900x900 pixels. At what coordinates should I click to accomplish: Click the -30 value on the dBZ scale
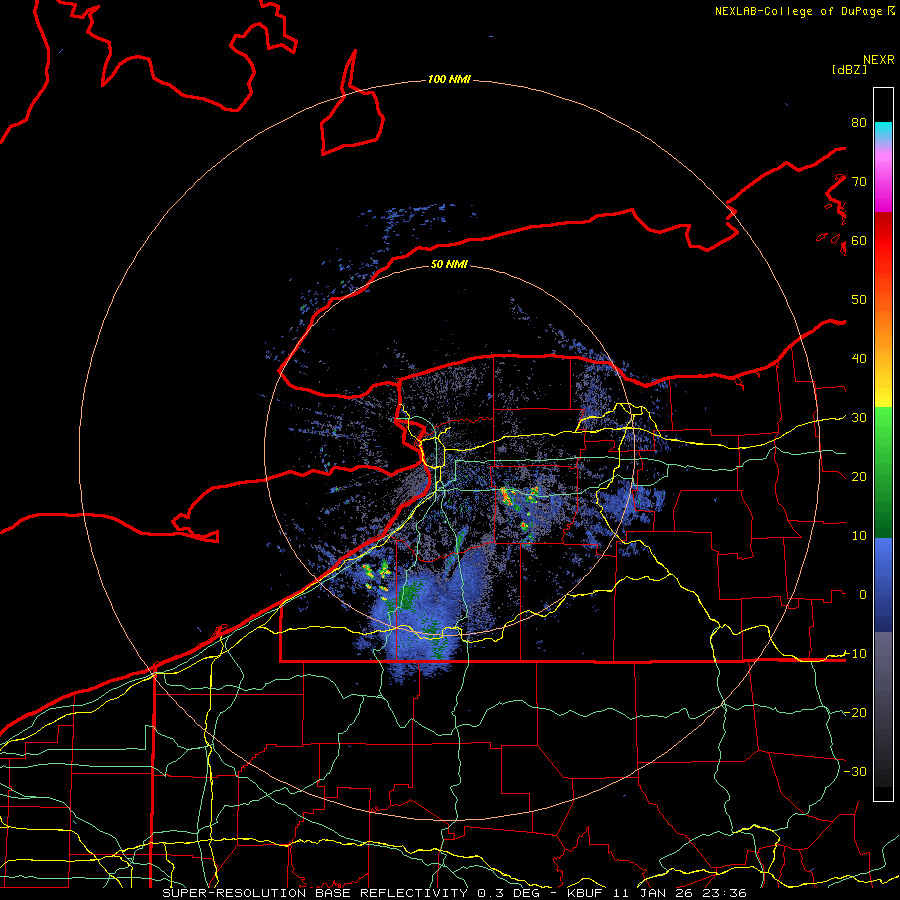(855, 772)
